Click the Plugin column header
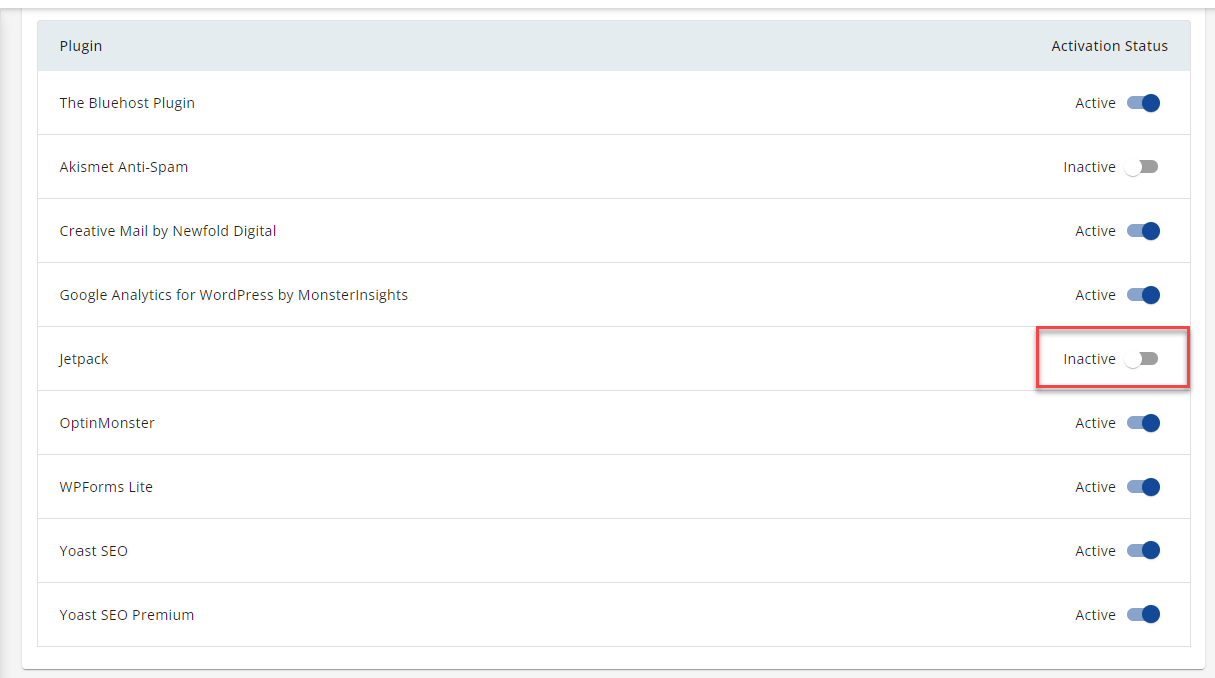Screen dimensions: 1215x678 pyautogui.click(x=81, y=45)
